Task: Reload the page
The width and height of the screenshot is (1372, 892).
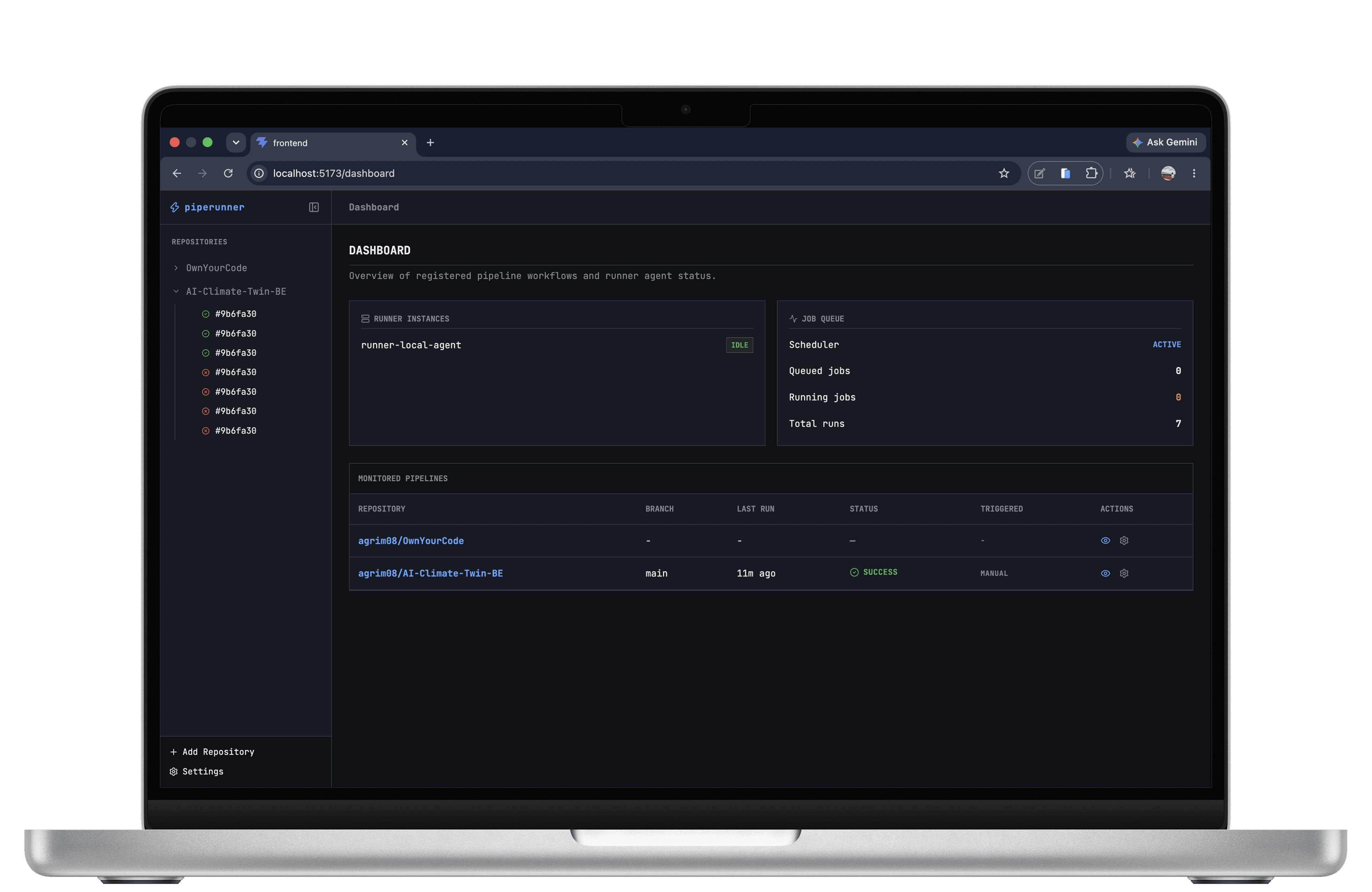Action: pos(228,174)
